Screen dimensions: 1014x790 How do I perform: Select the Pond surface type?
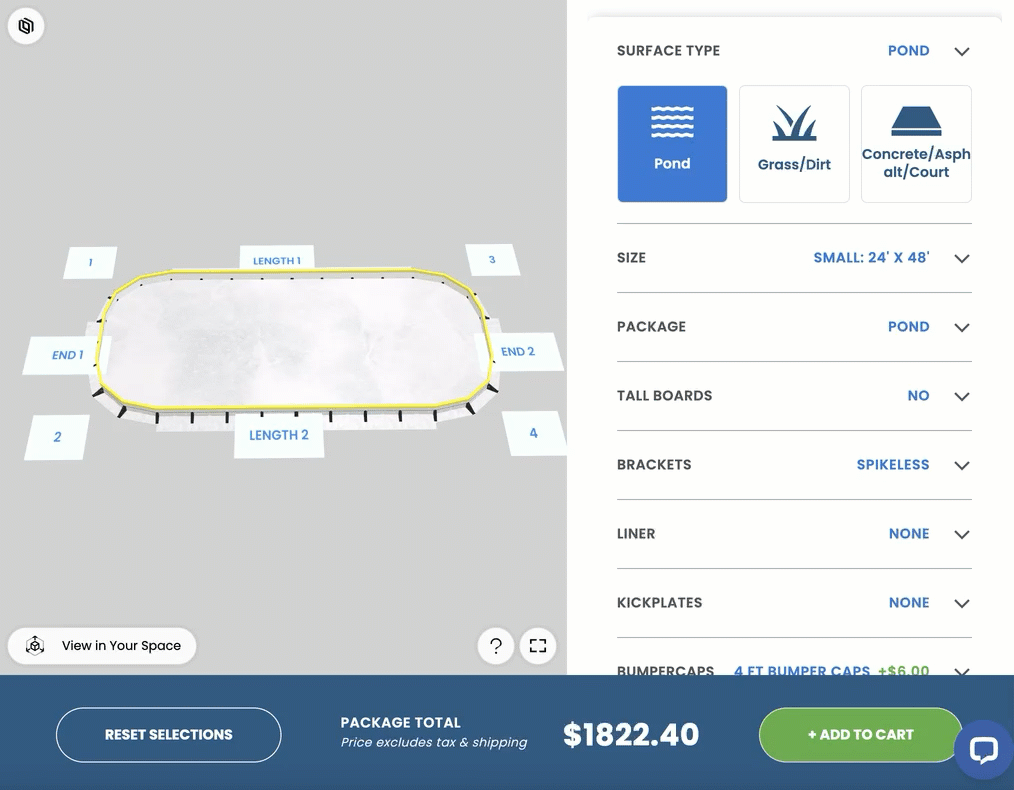(x=672, y=144)
